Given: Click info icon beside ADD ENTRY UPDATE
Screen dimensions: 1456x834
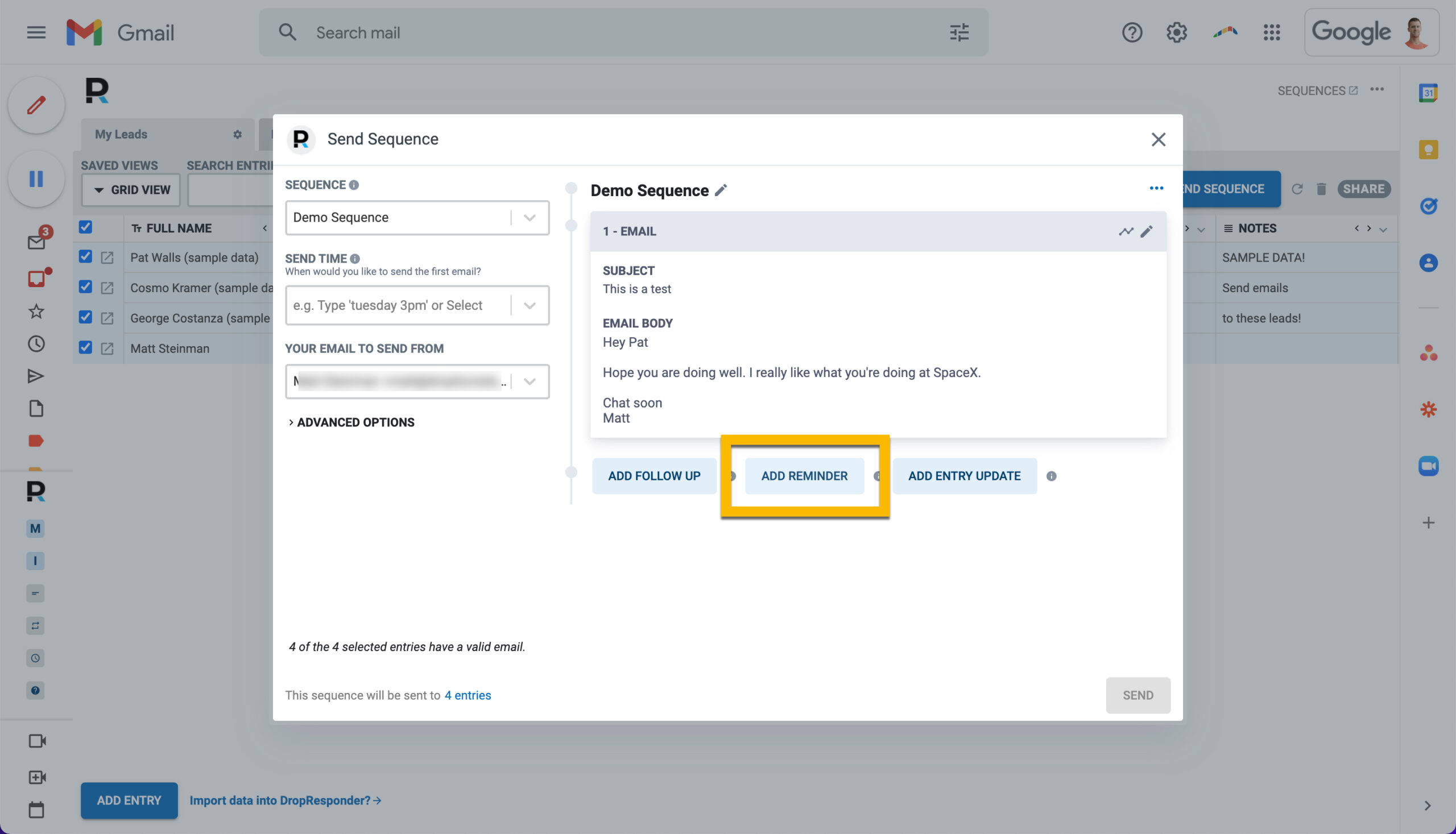Looking at the screenshot, I should click(1051, 476).
